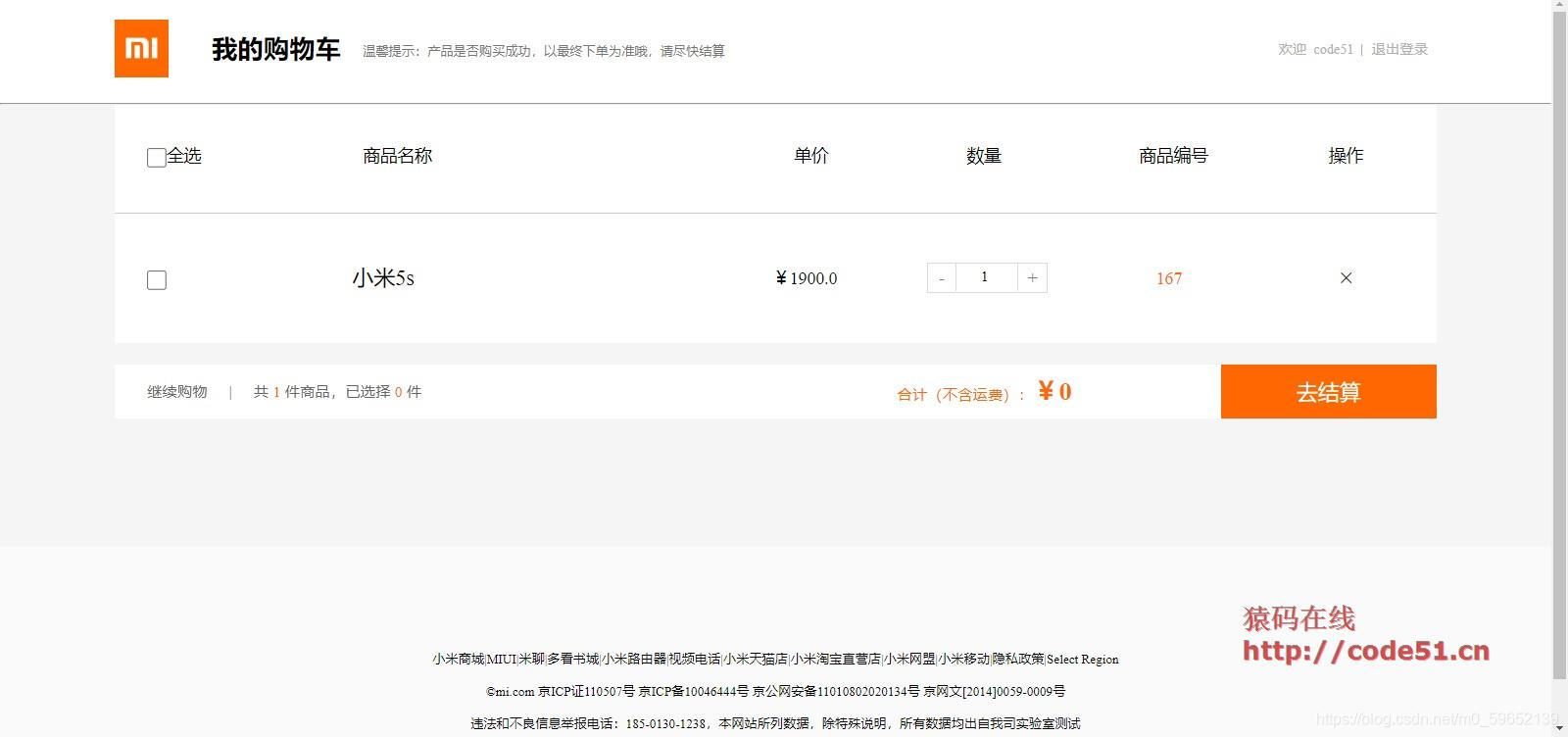The image size is (1568, 737).
Task: Click the code51 username
Action: [x=1333, y=49]
